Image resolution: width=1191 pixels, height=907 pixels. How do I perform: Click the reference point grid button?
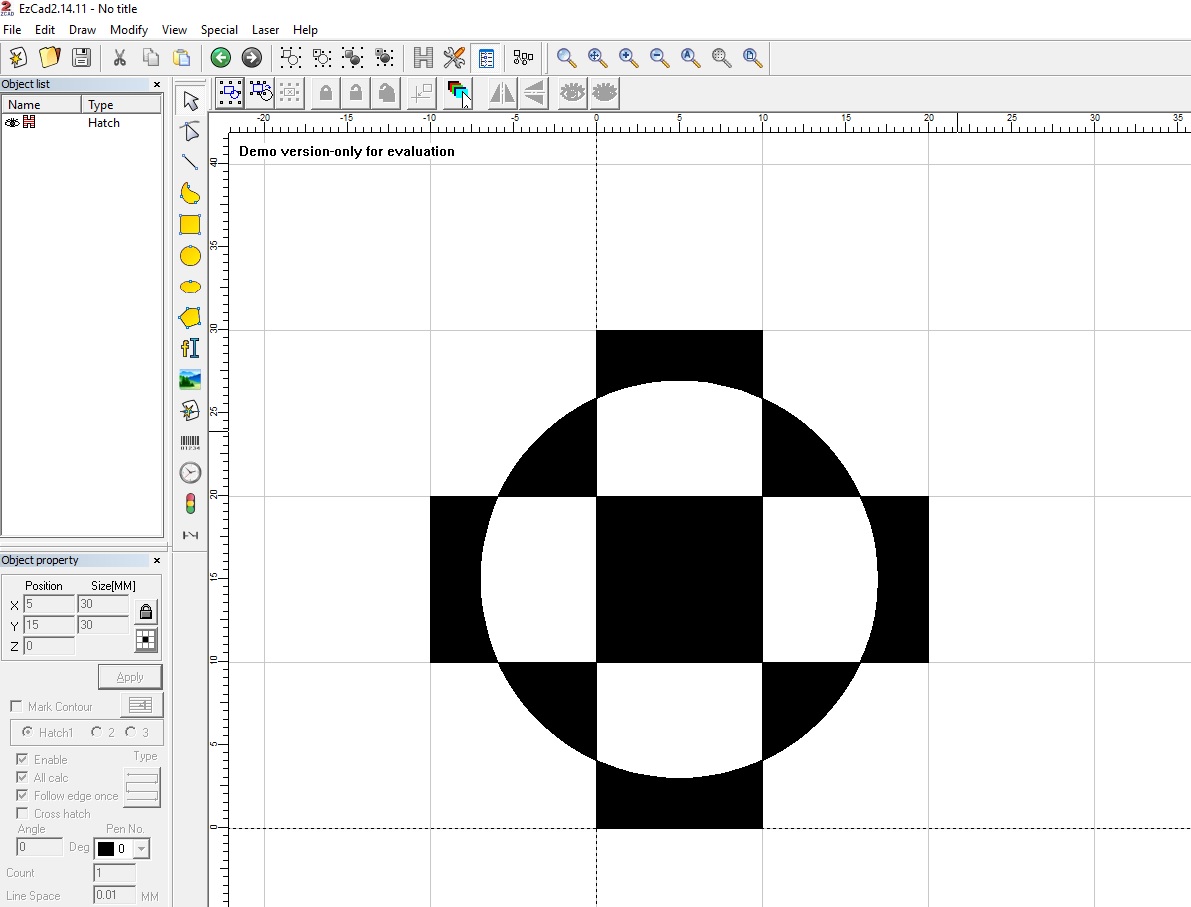[146, 640]
